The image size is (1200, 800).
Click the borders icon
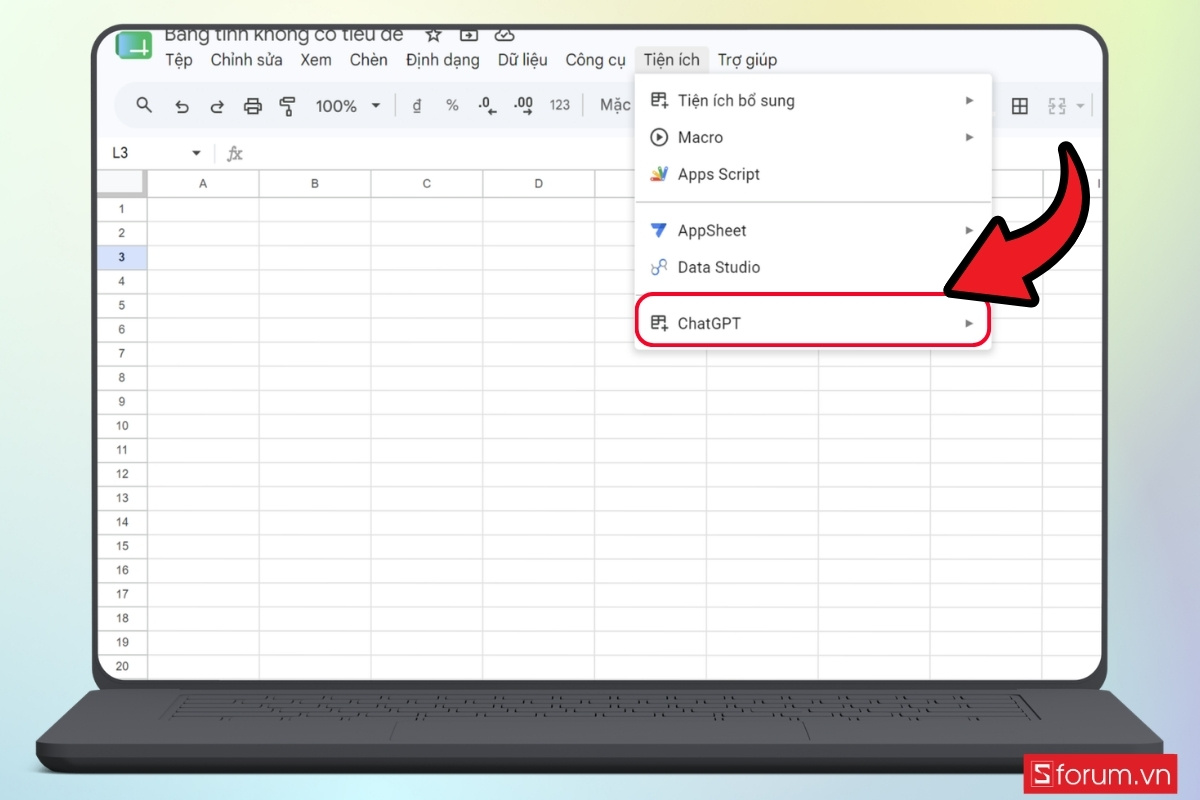tap(1020, 106)
